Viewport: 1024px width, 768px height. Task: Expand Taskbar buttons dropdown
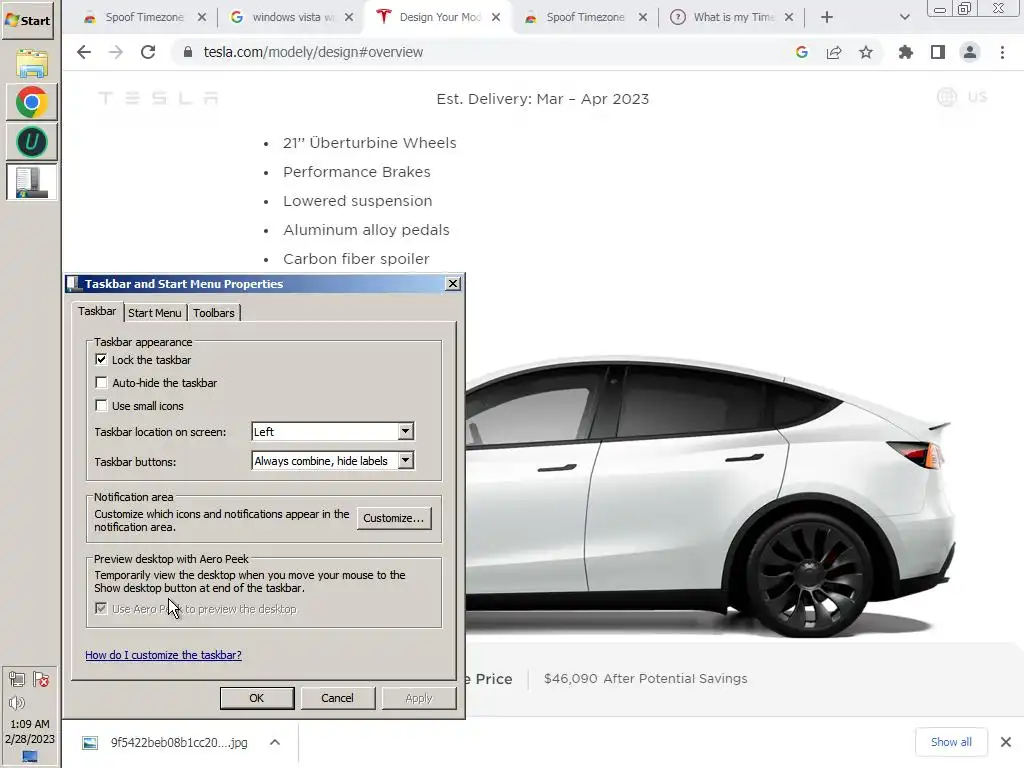406,460
